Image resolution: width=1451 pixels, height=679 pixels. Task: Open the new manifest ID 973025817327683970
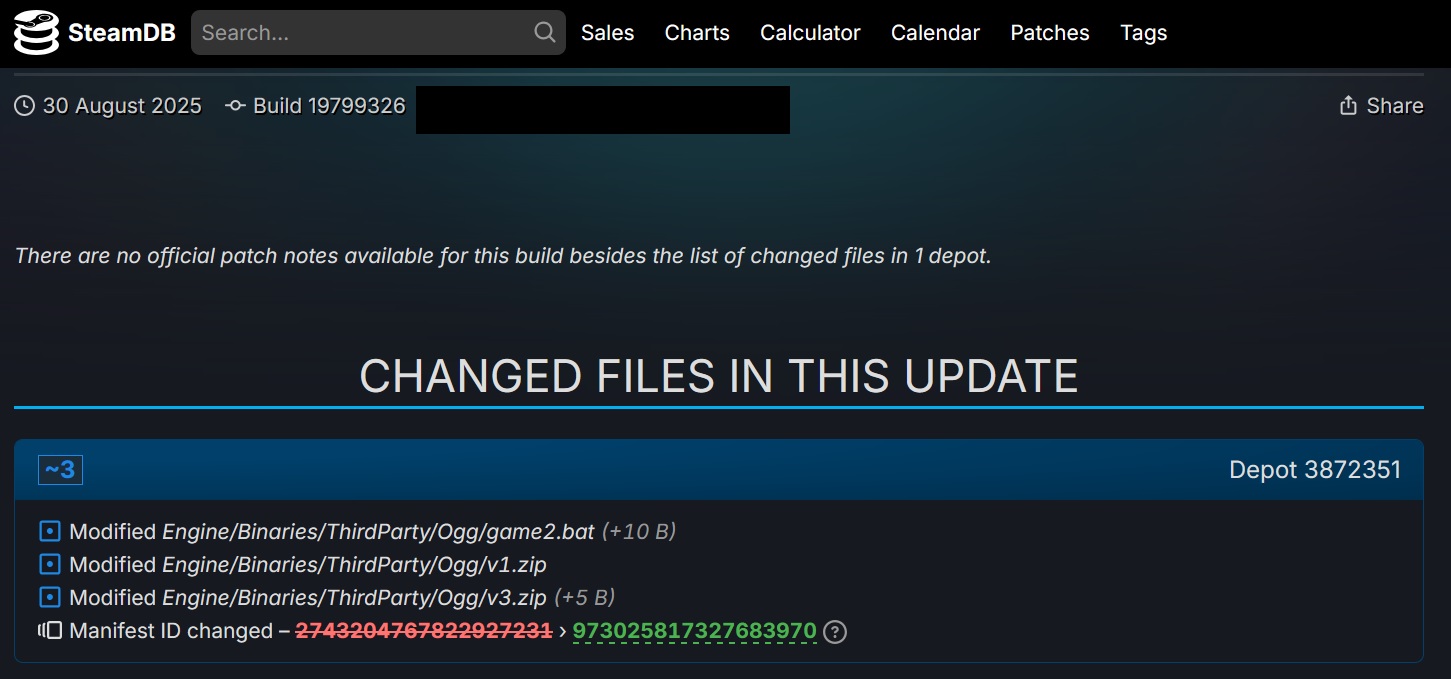694,631
